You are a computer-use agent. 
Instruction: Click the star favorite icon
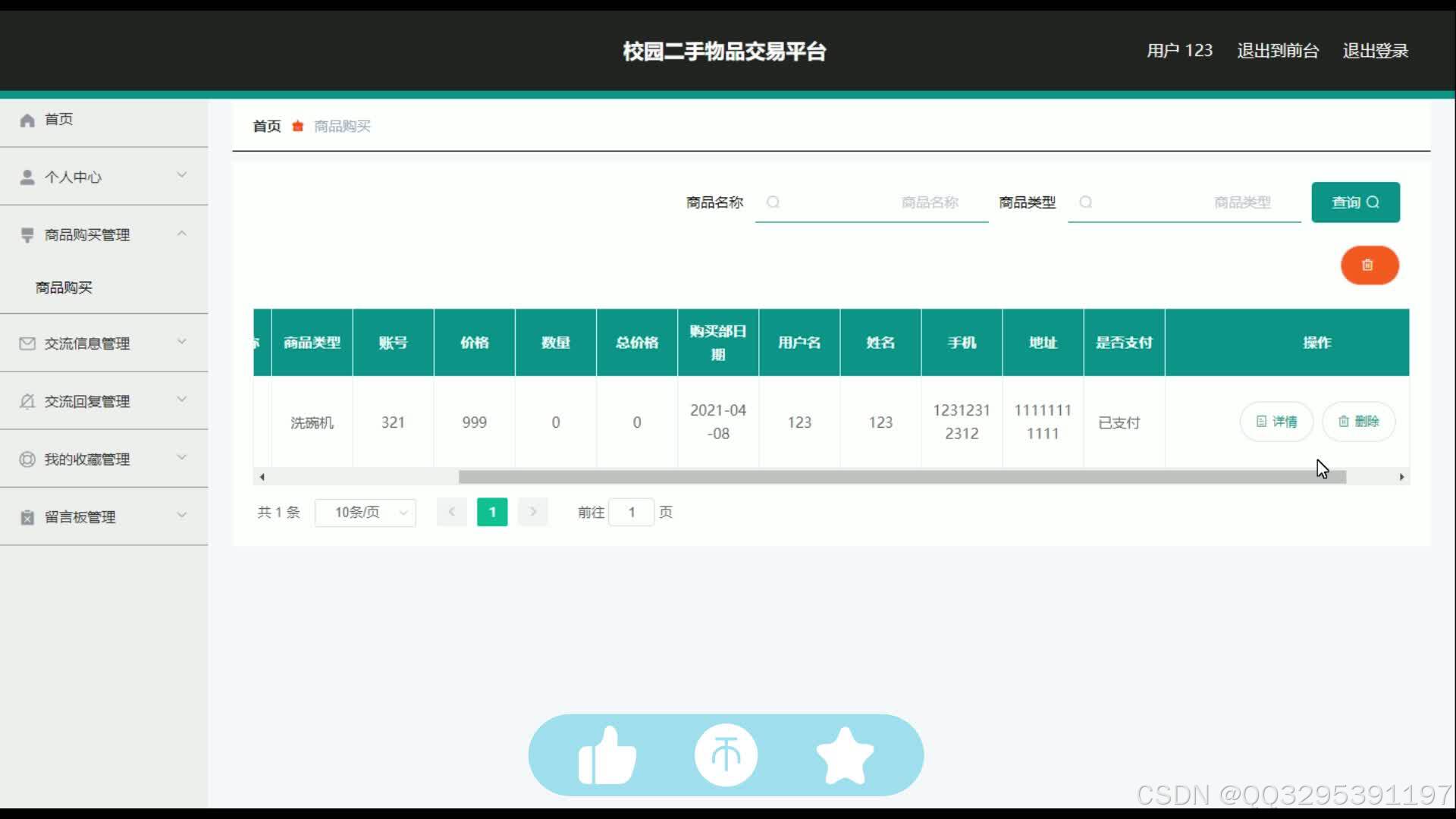845,755
